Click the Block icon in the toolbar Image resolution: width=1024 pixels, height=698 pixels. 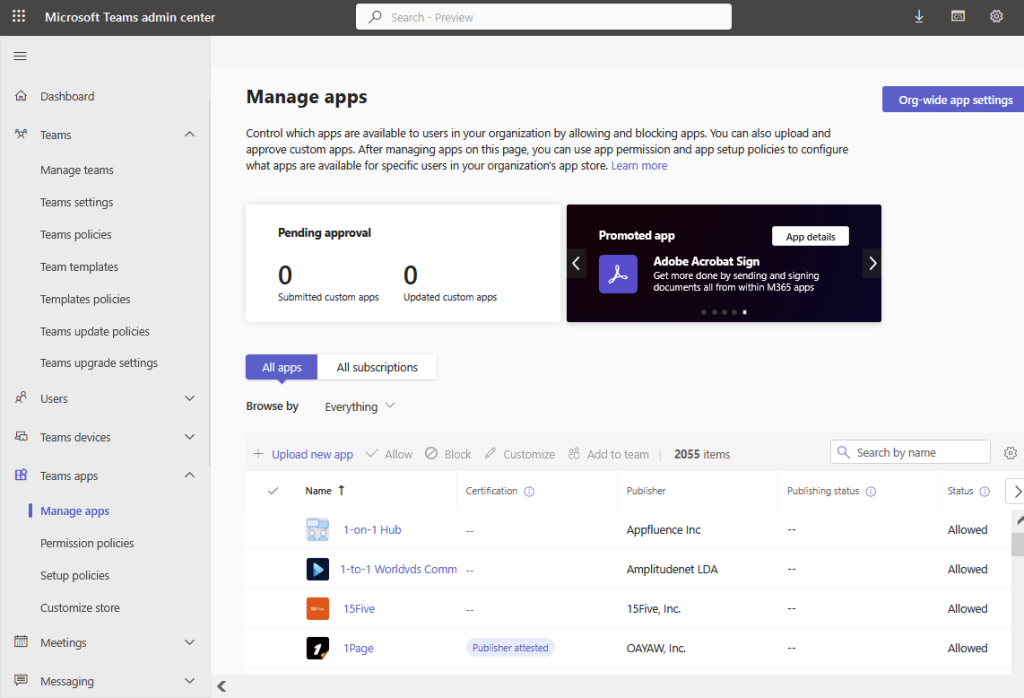[x=432, y=453]
